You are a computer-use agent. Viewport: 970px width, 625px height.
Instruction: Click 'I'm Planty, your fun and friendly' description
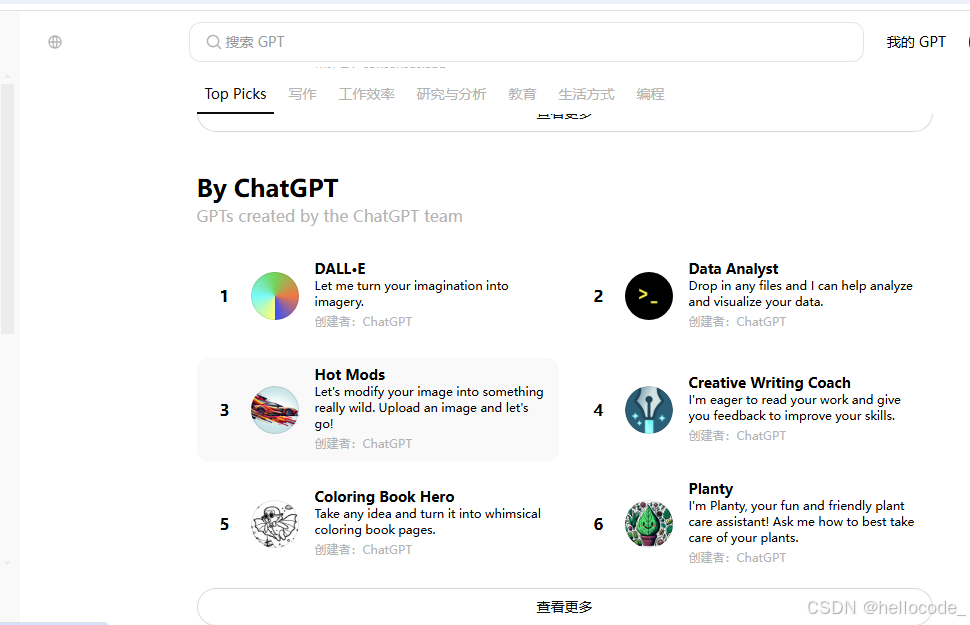click(x=801, y=522)
